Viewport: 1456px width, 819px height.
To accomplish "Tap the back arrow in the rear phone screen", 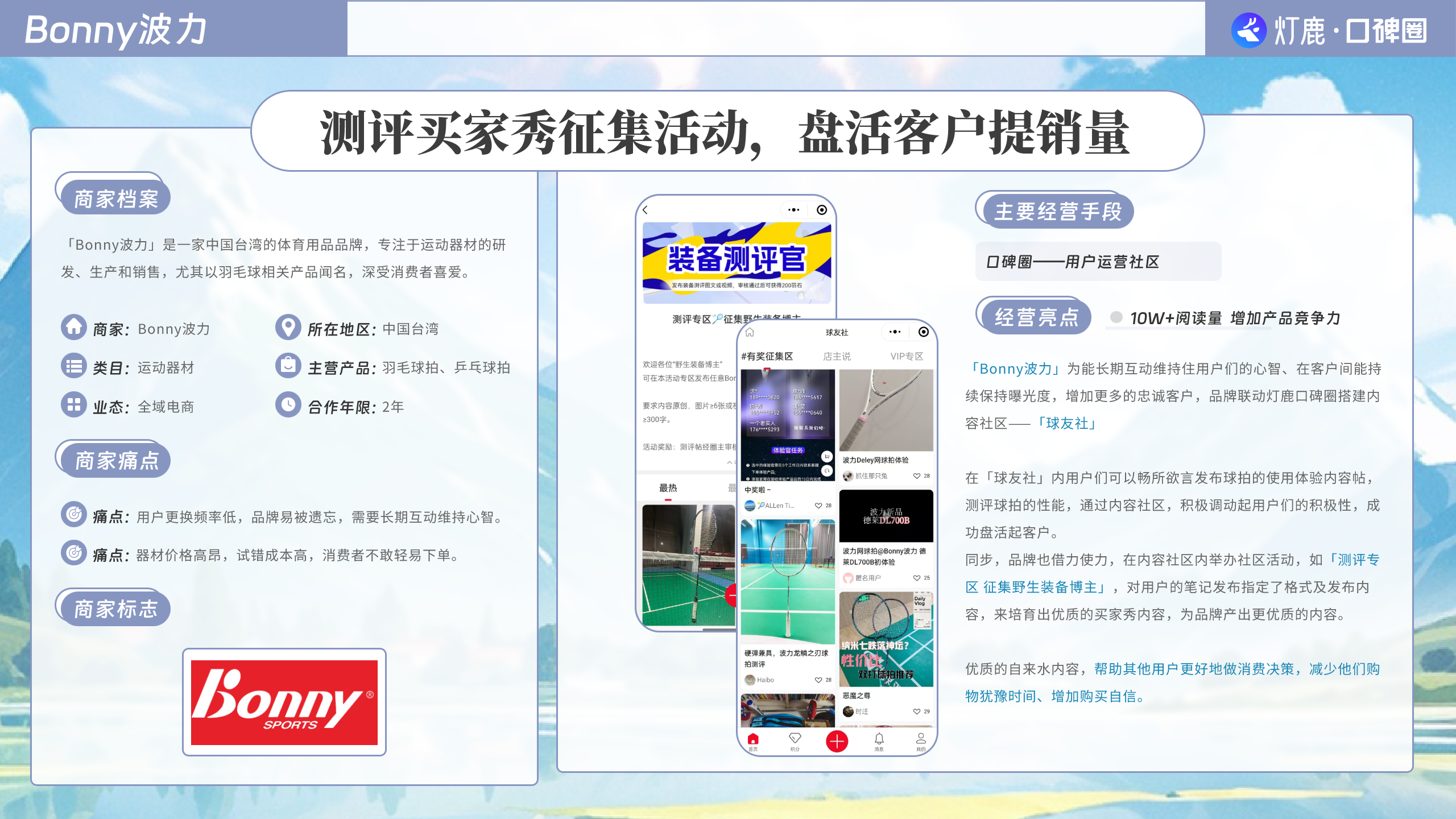I will pos(645,210).
